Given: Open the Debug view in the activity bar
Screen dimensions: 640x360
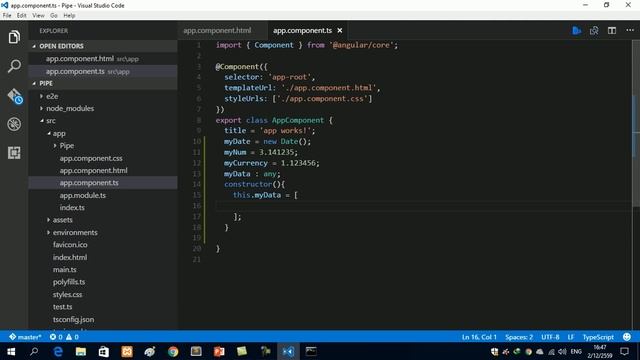Looking at the screenshot, I should 14,124.
